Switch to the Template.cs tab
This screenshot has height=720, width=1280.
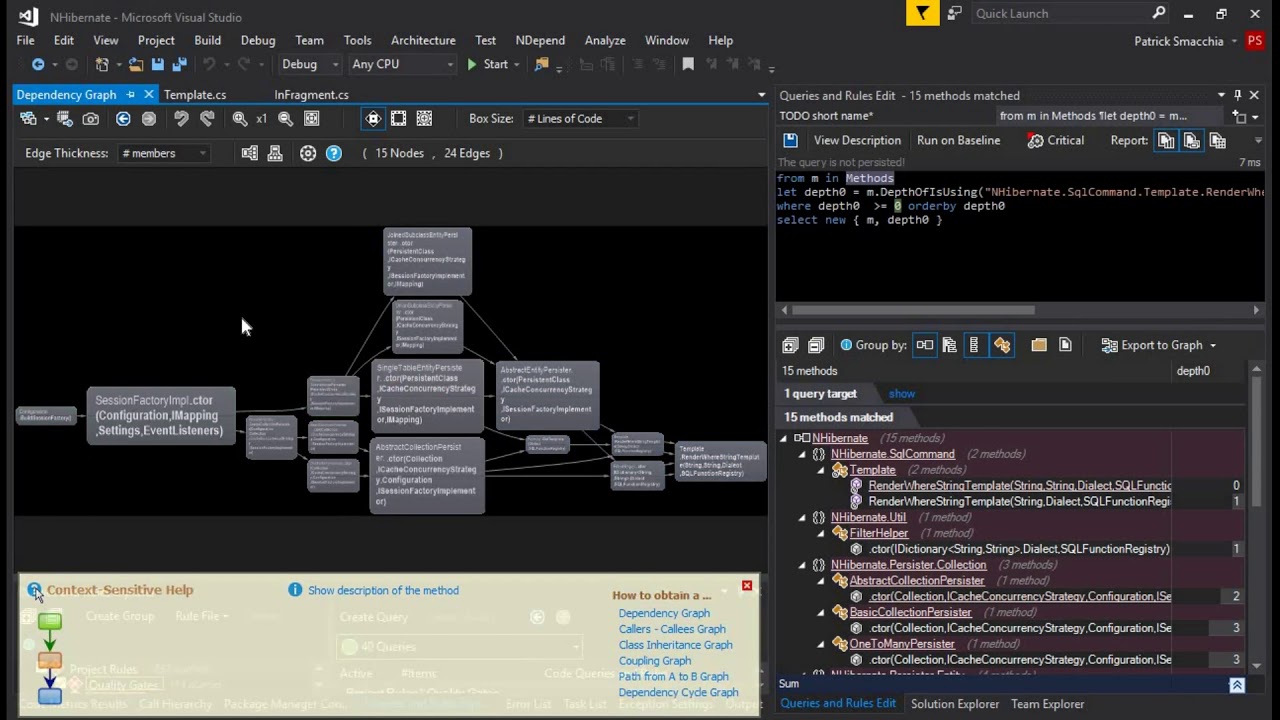(x=195, y=94)
